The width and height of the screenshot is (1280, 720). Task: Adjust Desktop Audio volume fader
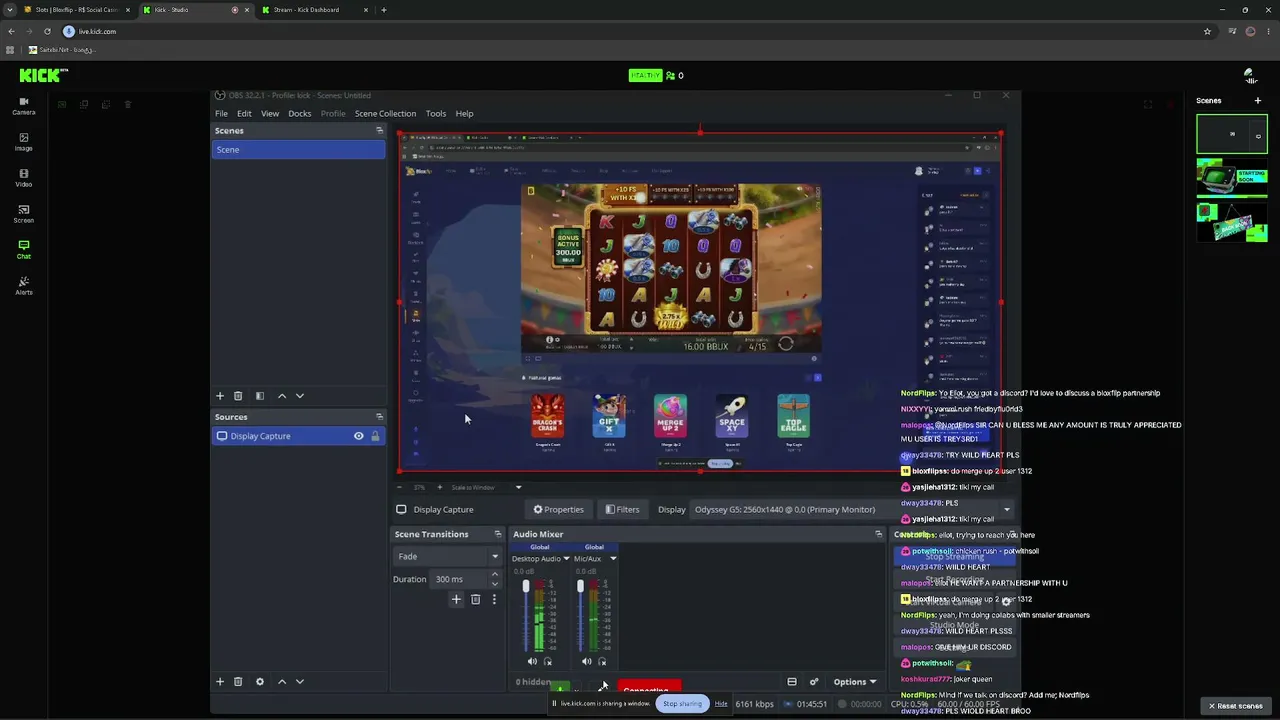click(x=526, y=586)
